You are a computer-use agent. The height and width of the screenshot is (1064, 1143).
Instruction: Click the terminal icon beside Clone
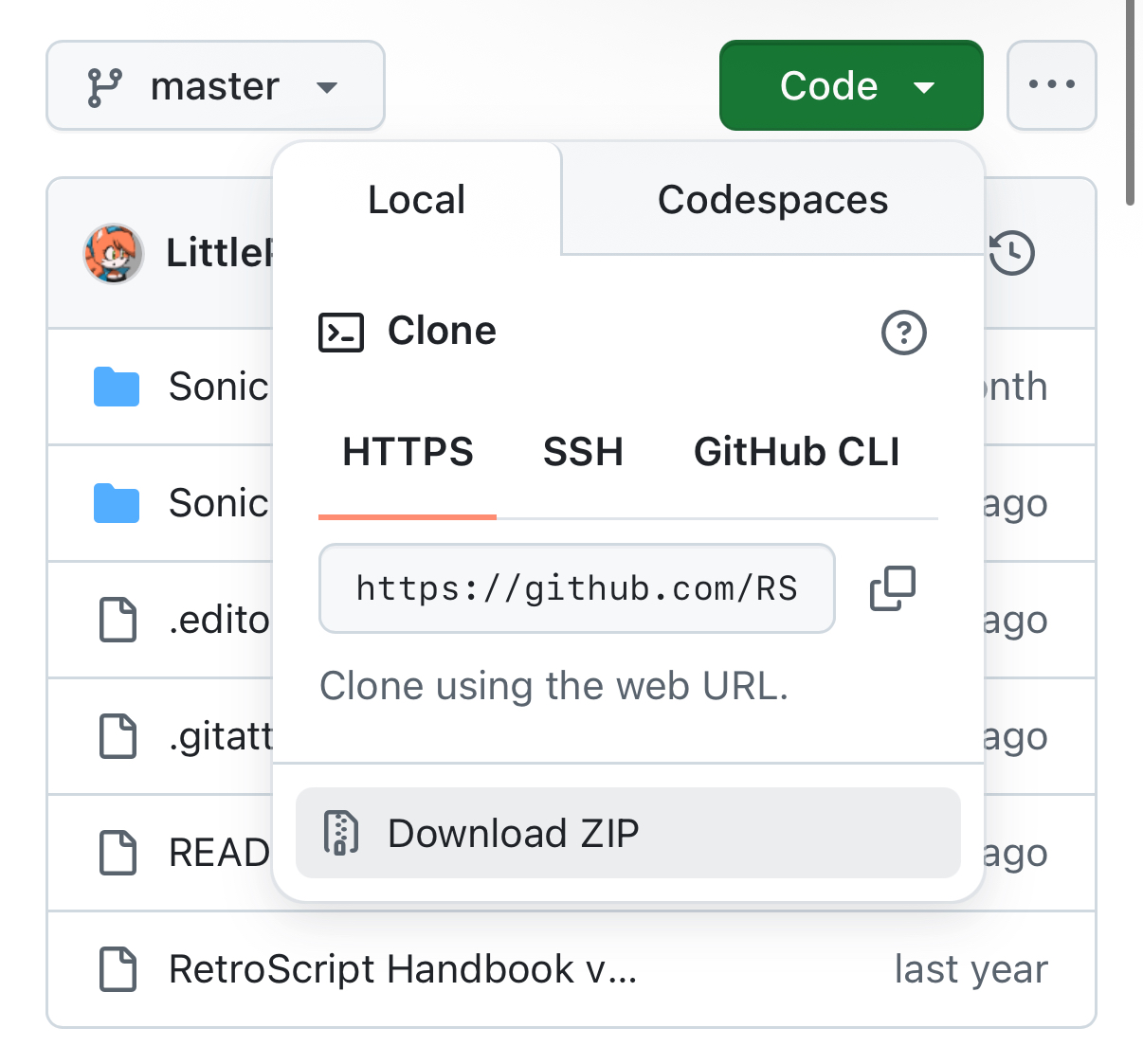(x=341, y=333)
